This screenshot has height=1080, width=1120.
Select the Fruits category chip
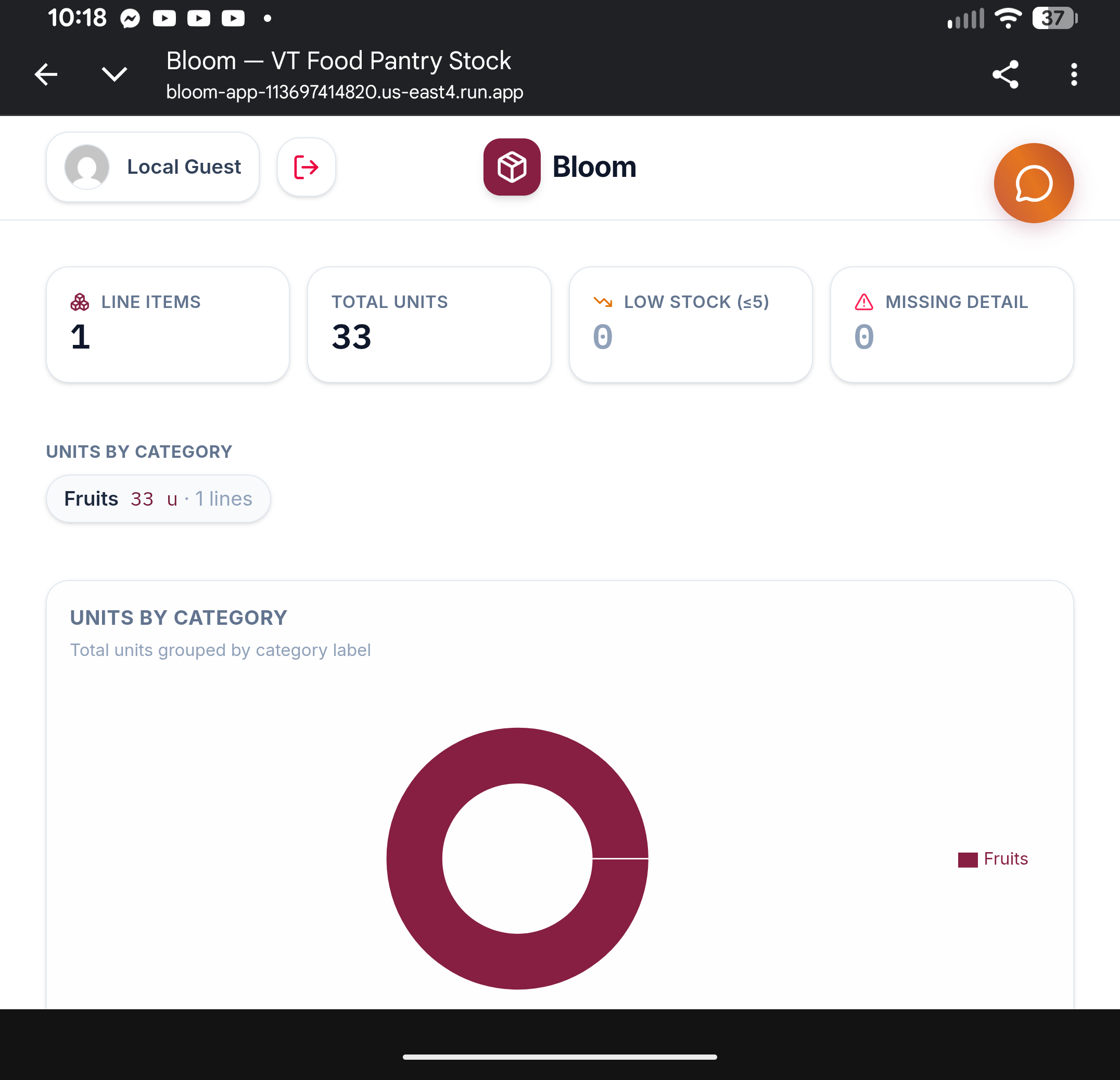click(158, 498)
